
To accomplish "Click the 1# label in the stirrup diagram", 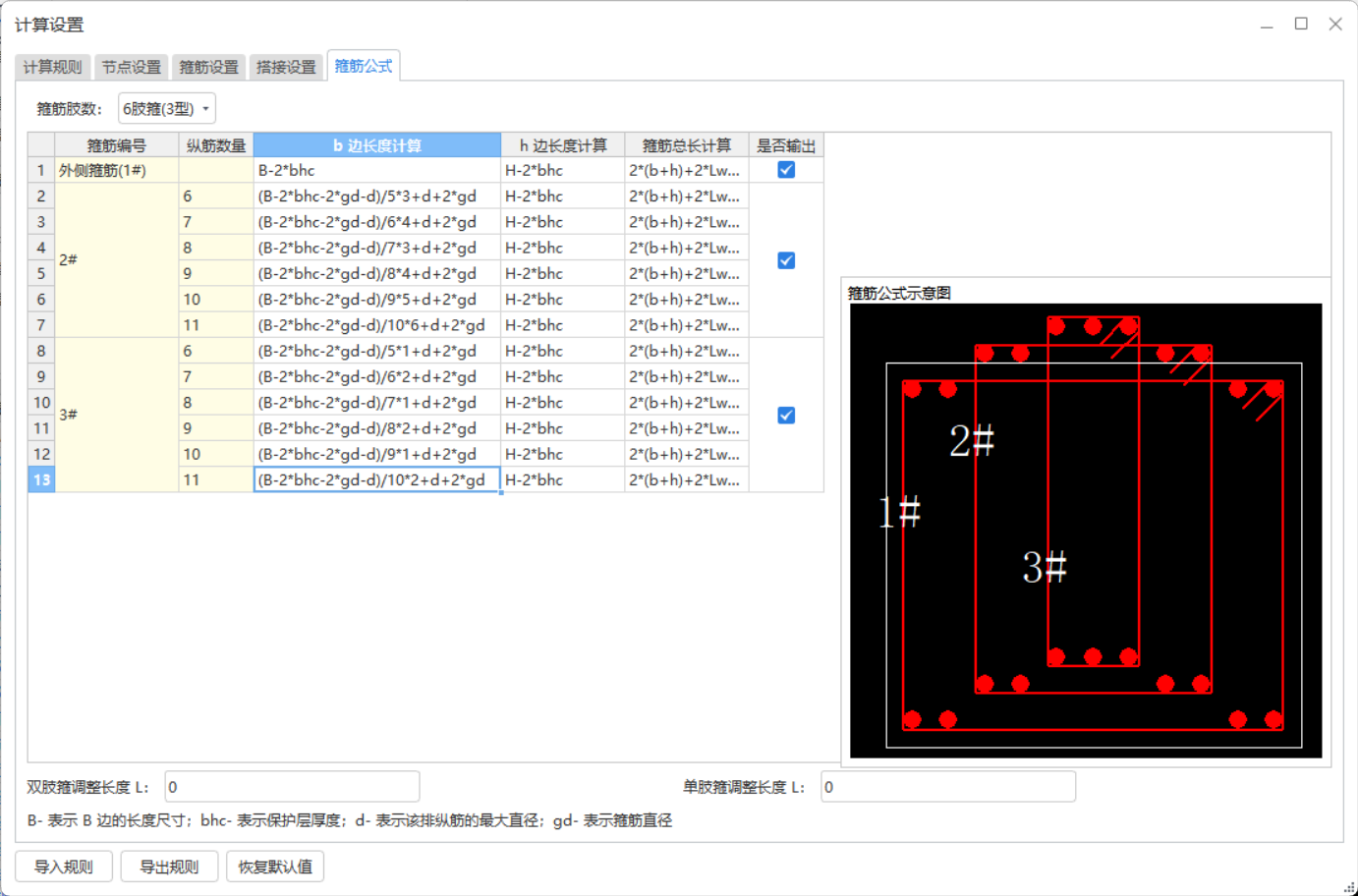I will [899, 512].
